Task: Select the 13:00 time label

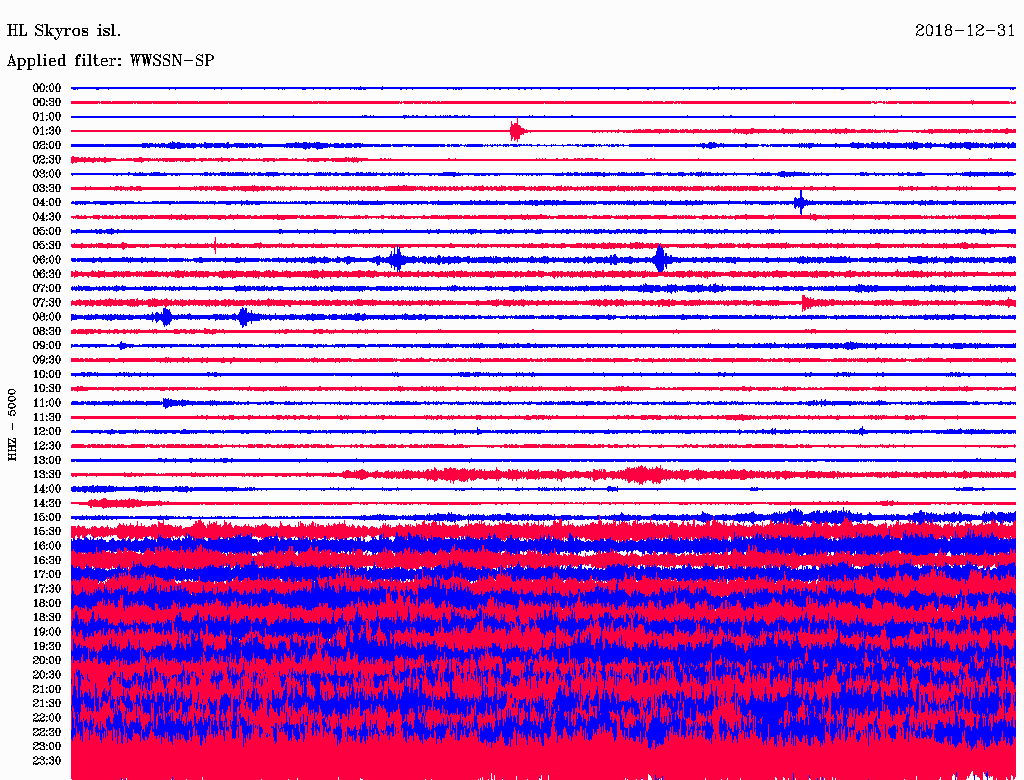Action: [47, 460]
